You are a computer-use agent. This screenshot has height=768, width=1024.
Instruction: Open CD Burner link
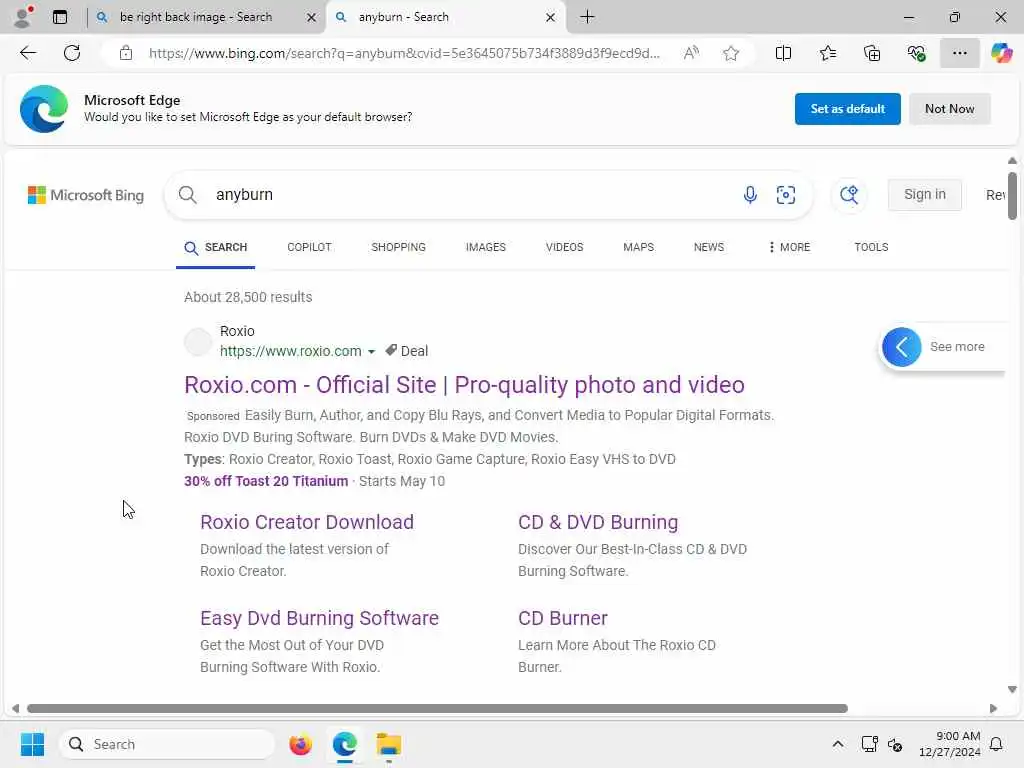pos(562,618)
